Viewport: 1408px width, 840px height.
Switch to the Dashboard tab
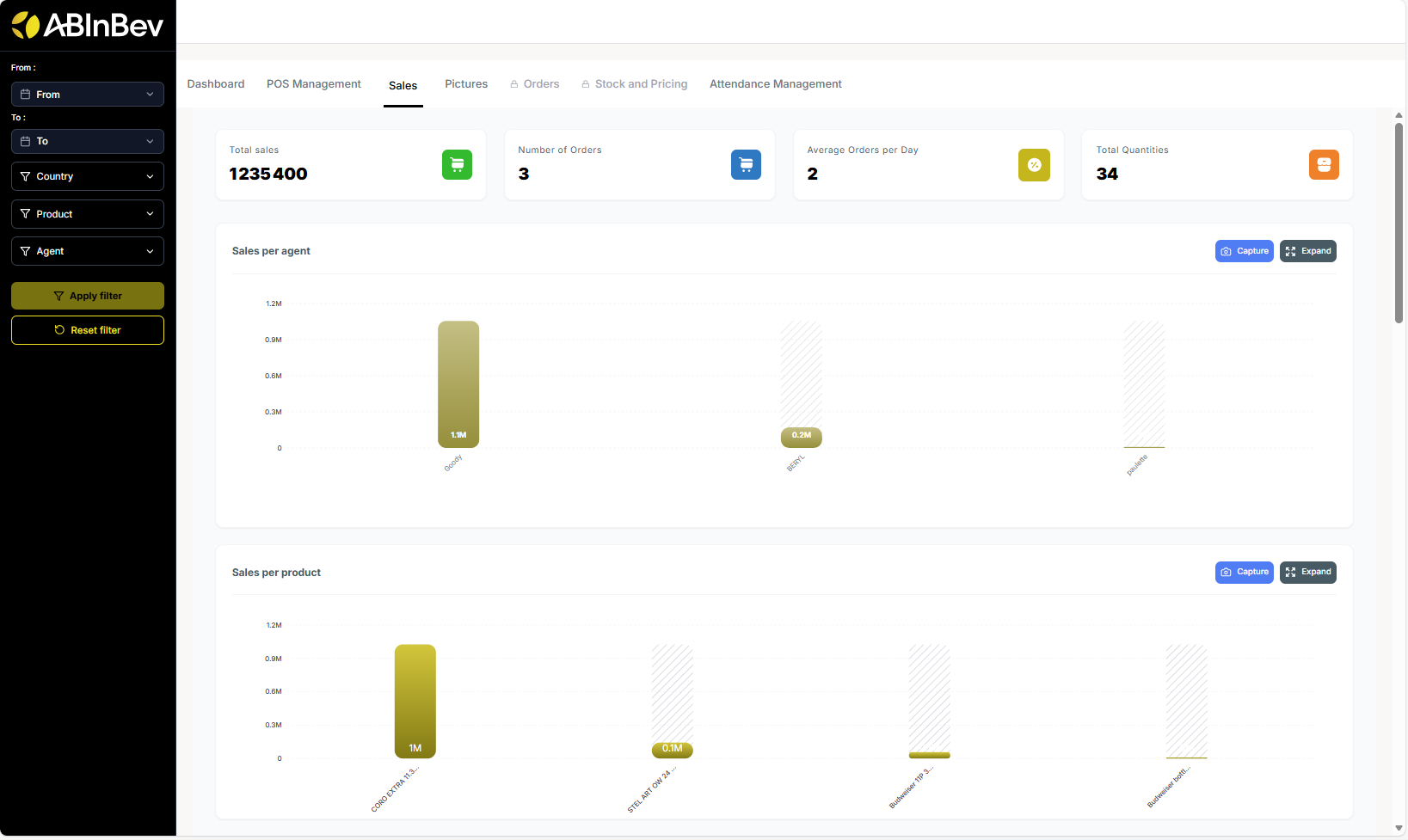216,84
